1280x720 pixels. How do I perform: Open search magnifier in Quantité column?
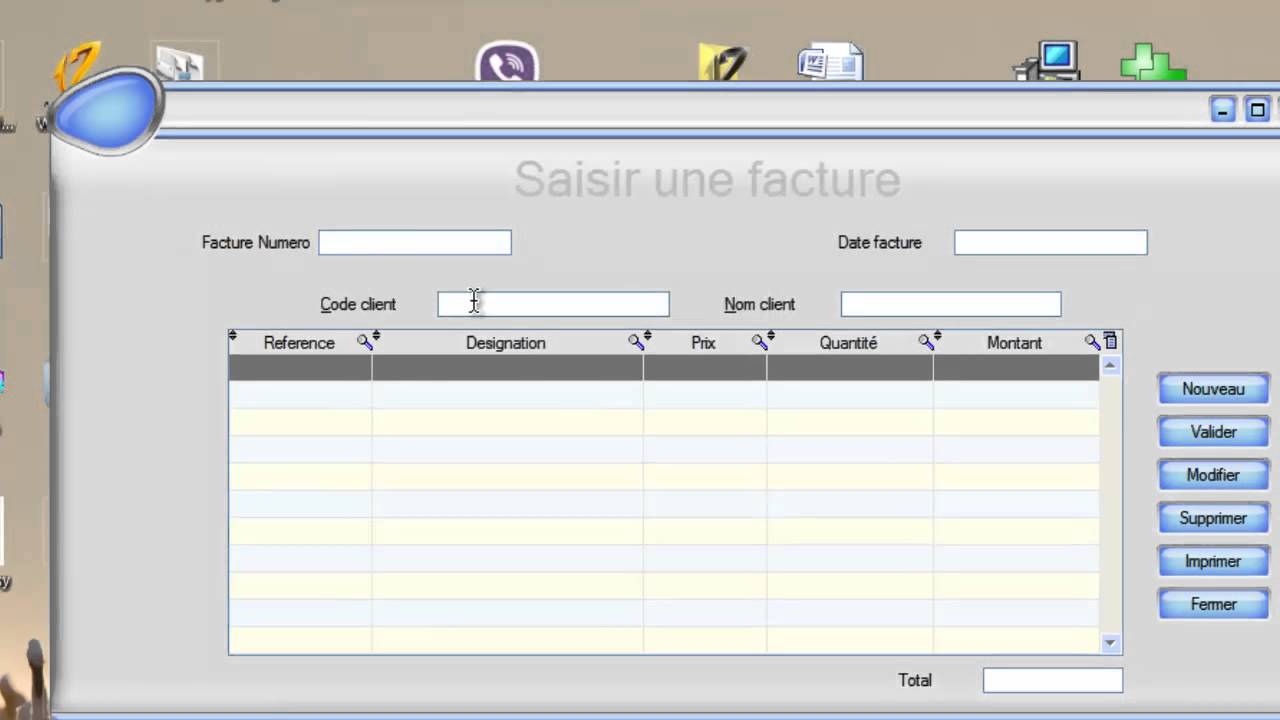click(x=925, y=343)
